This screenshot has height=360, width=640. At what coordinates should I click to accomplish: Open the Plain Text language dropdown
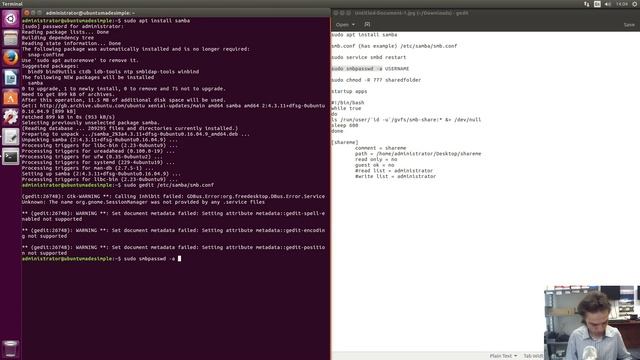pyautogui.click(x=503, y=356)
